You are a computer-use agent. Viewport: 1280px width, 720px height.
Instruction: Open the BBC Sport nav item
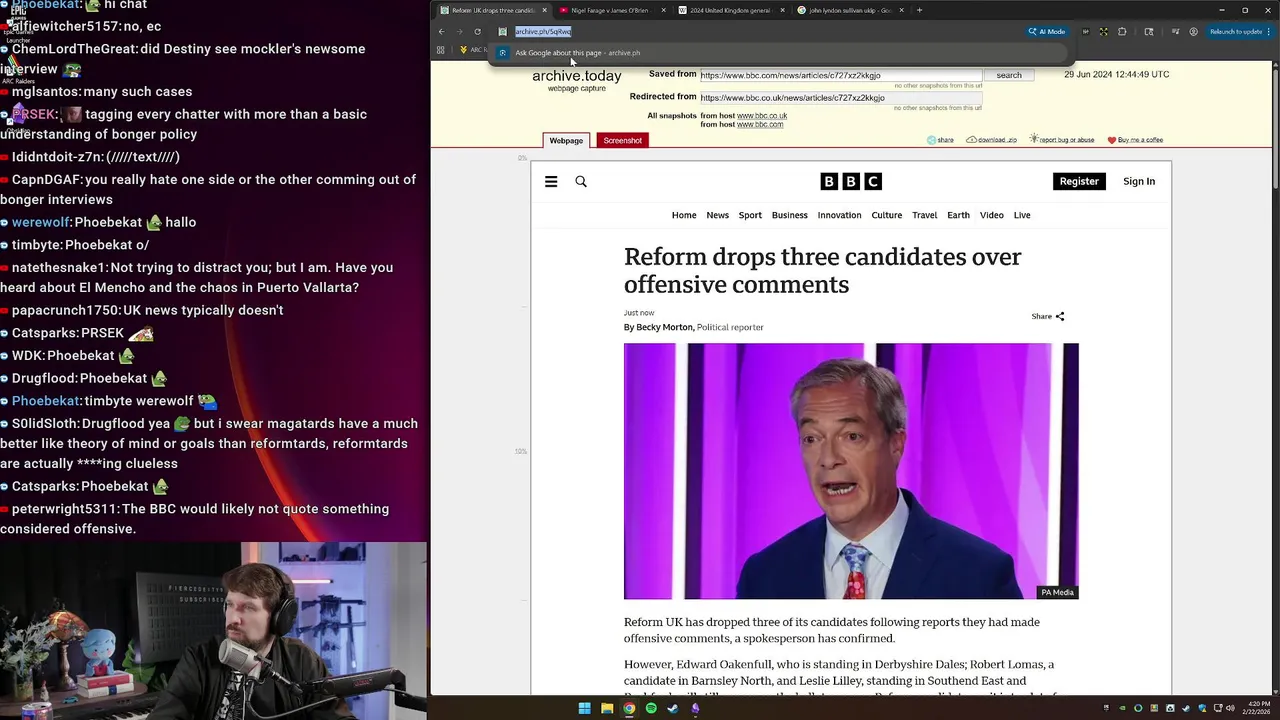750,215
